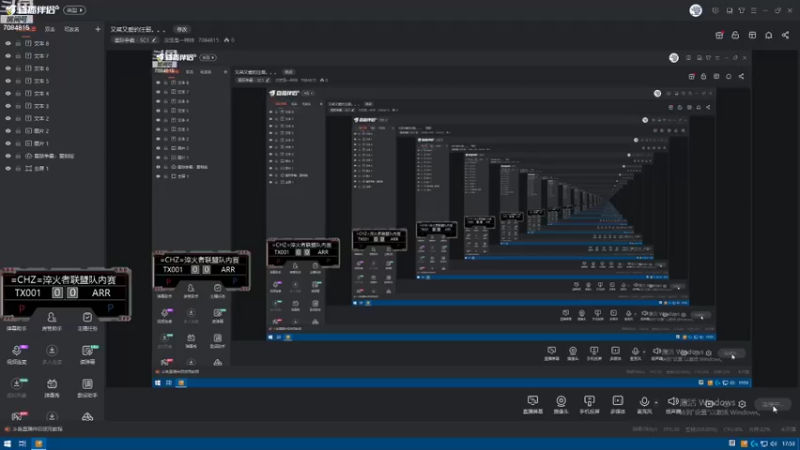Switch to the third scene tab

point(71,29)
